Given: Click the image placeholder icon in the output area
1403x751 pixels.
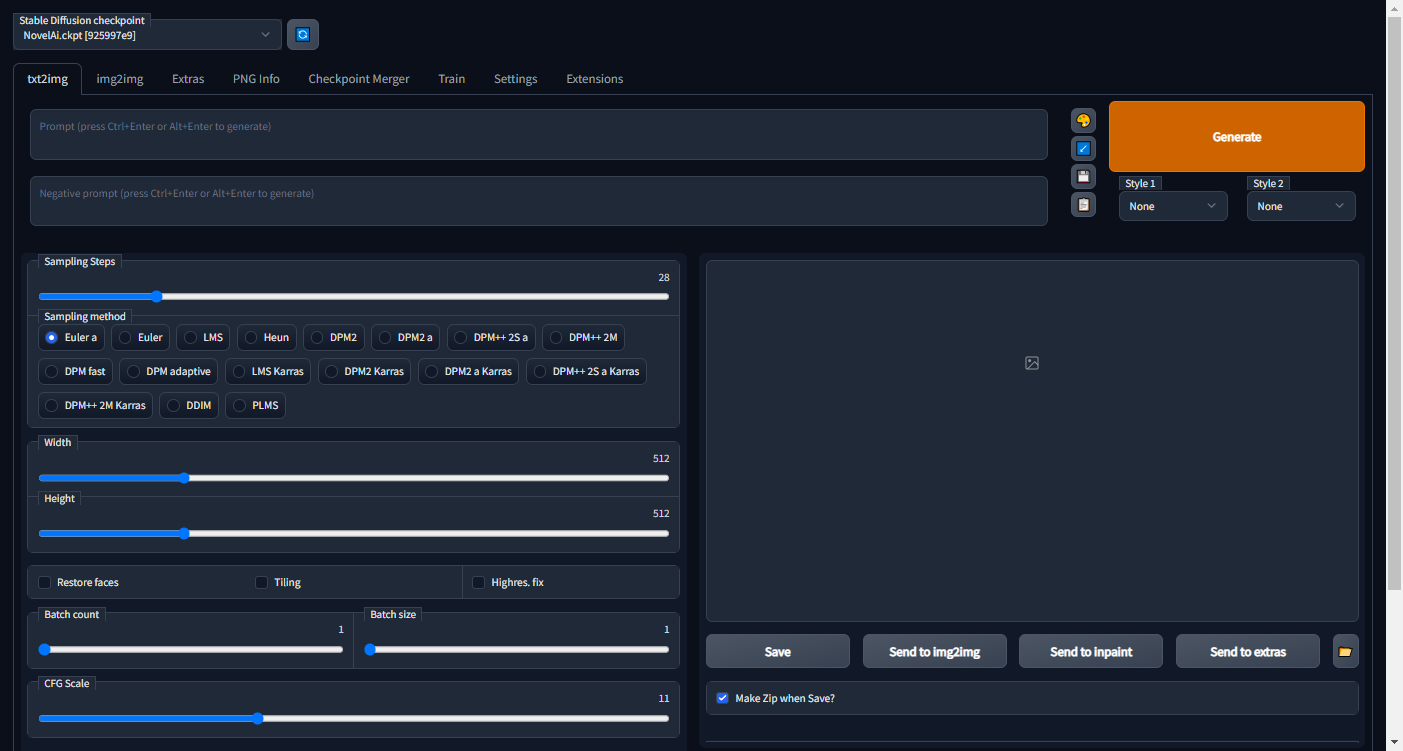Looking at the screenshot, I should [x=1032, y=363].
